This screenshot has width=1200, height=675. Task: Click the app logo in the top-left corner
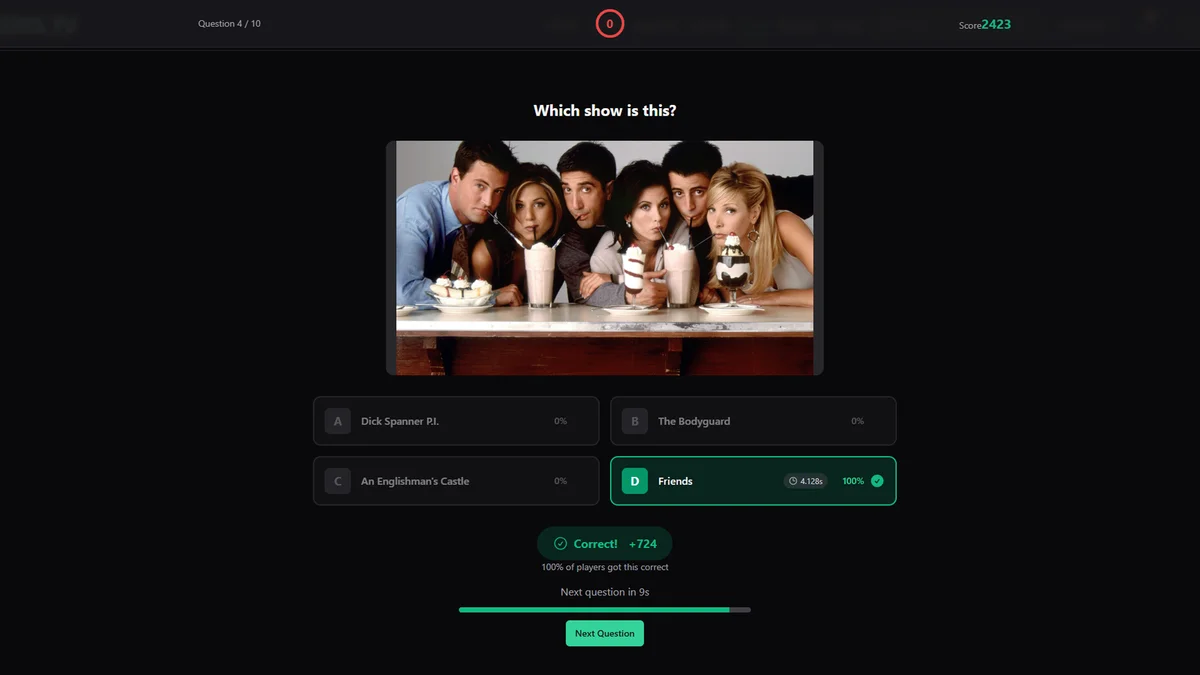[40, 23]
